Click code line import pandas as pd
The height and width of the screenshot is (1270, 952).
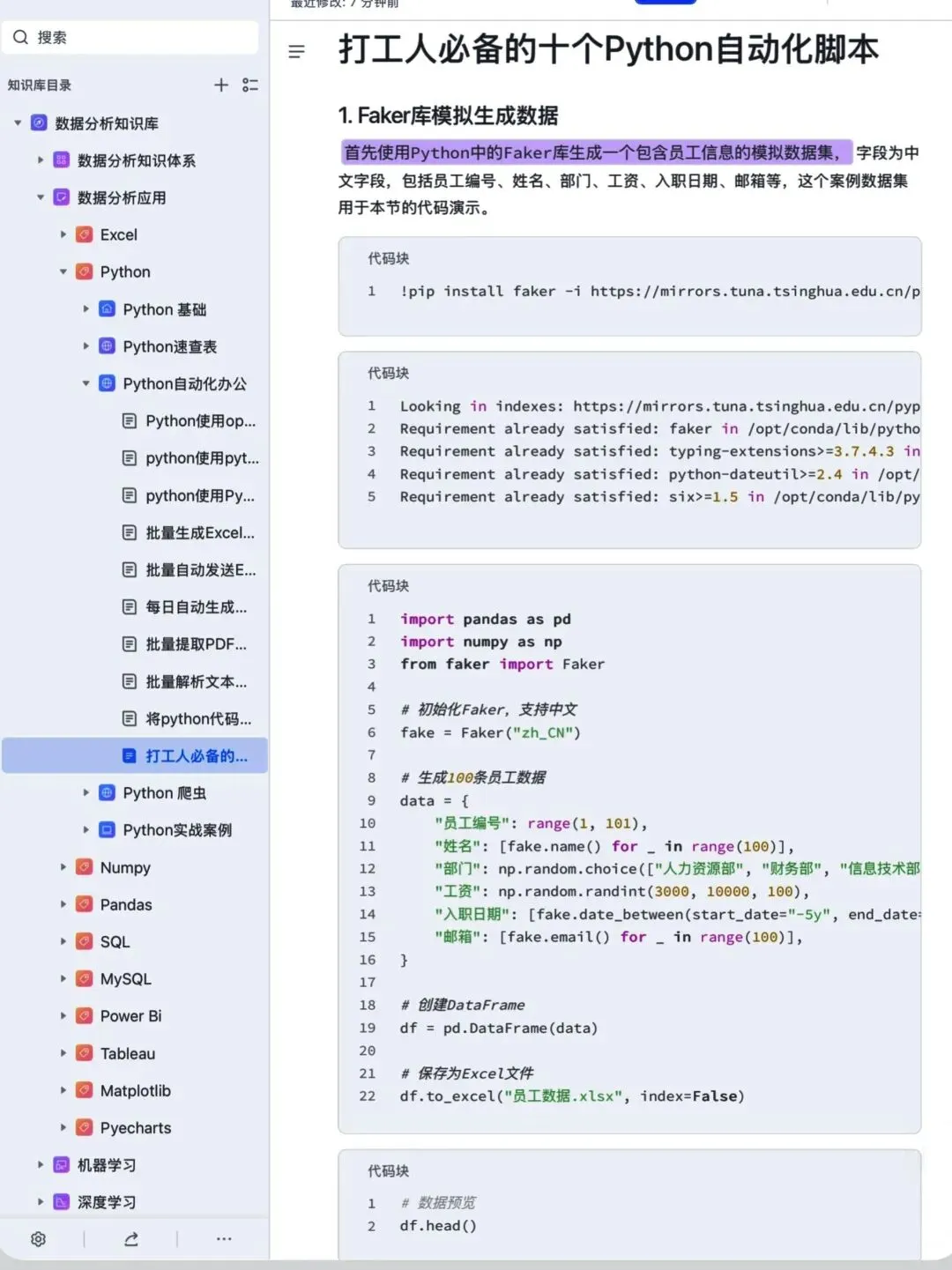[485, 619]
